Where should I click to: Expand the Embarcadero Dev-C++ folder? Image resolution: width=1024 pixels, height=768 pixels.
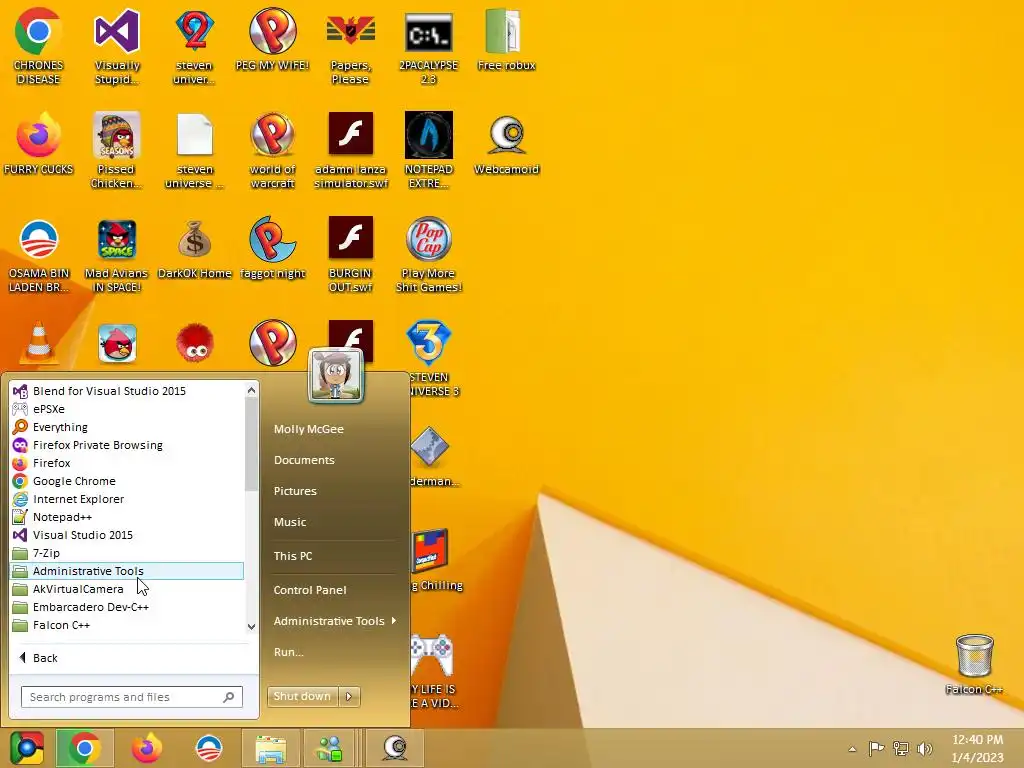[x=127, y=607]
